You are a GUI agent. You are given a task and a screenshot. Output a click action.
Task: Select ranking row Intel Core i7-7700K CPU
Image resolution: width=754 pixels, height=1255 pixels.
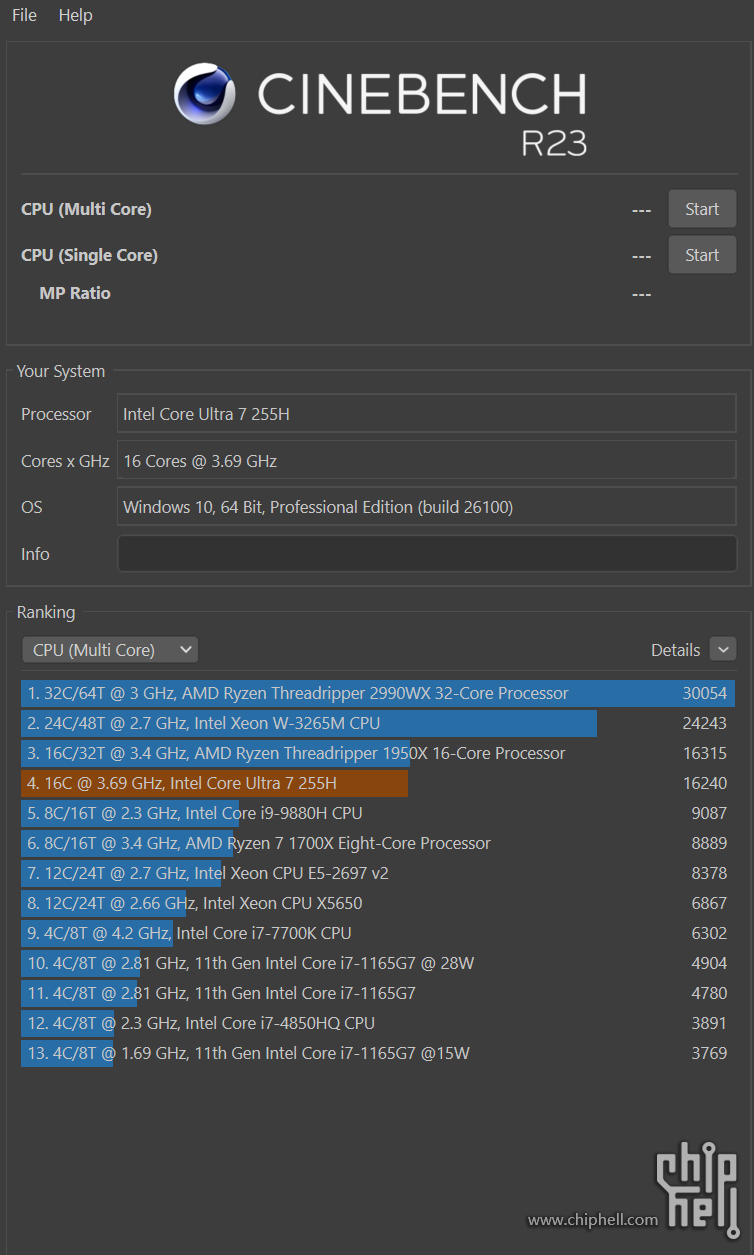378,933
